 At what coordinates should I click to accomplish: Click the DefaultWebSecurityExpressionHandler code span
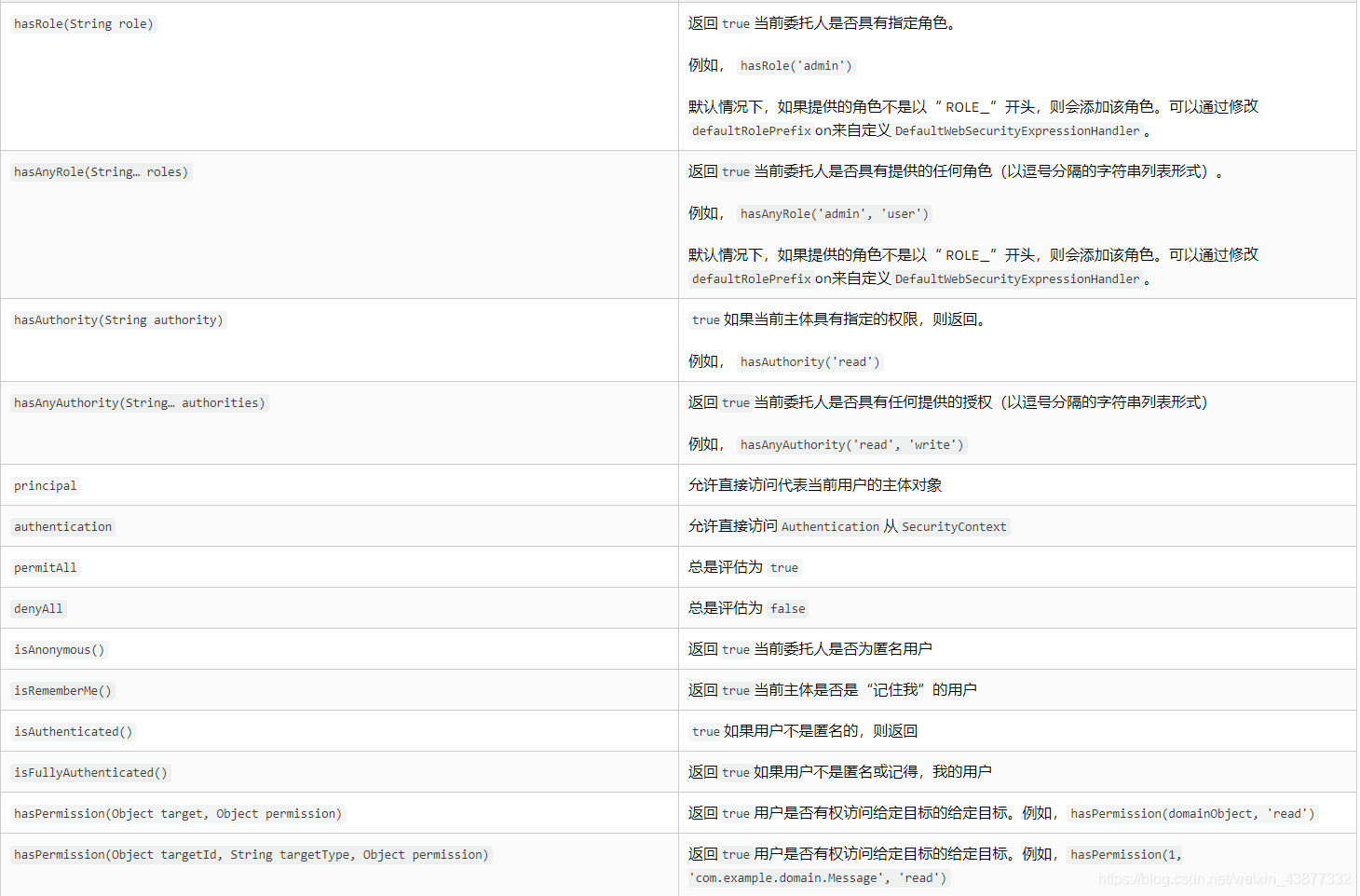1017,130
